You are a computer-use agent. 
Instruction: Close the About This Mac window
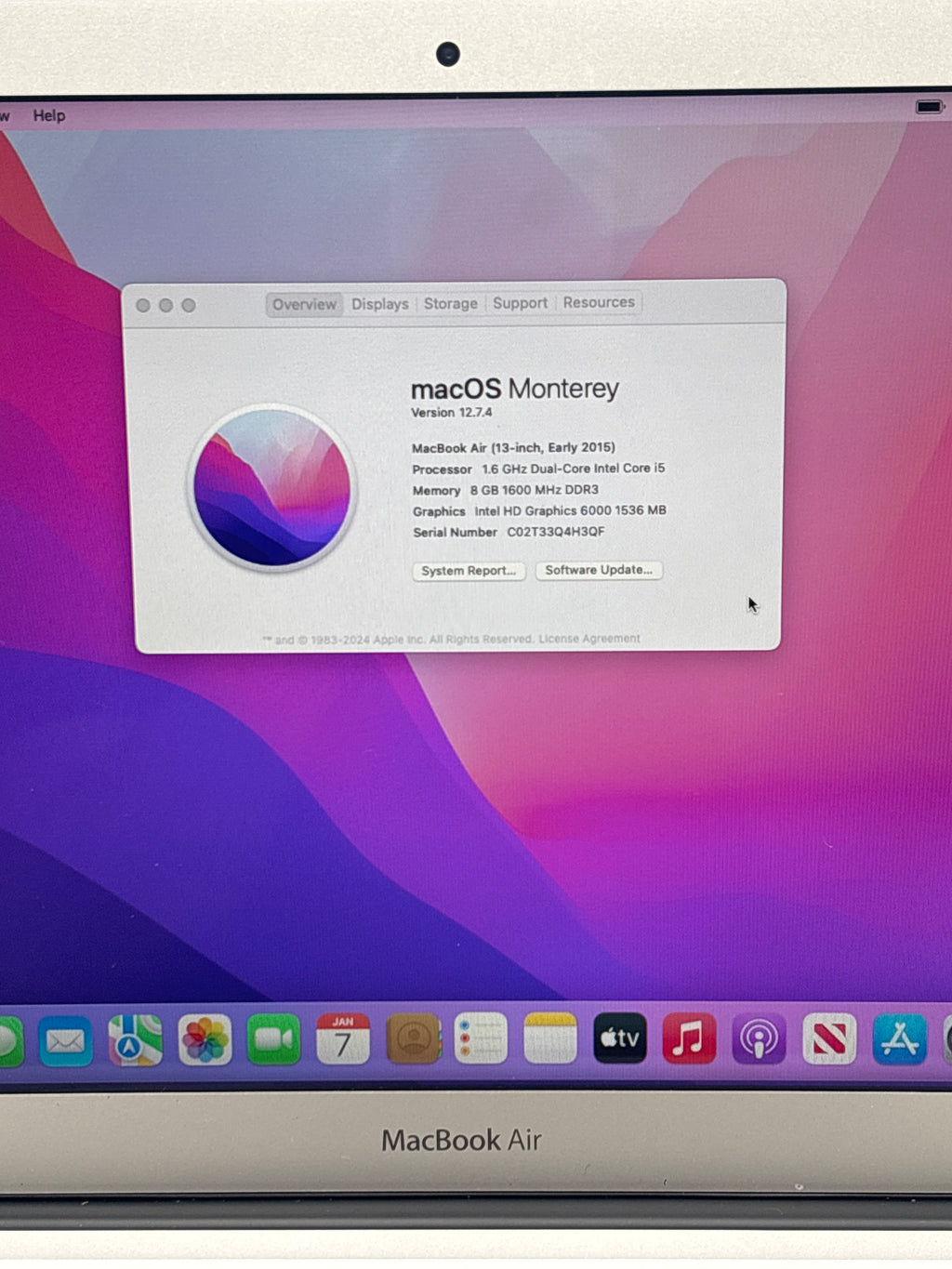[x=142, y=306]
